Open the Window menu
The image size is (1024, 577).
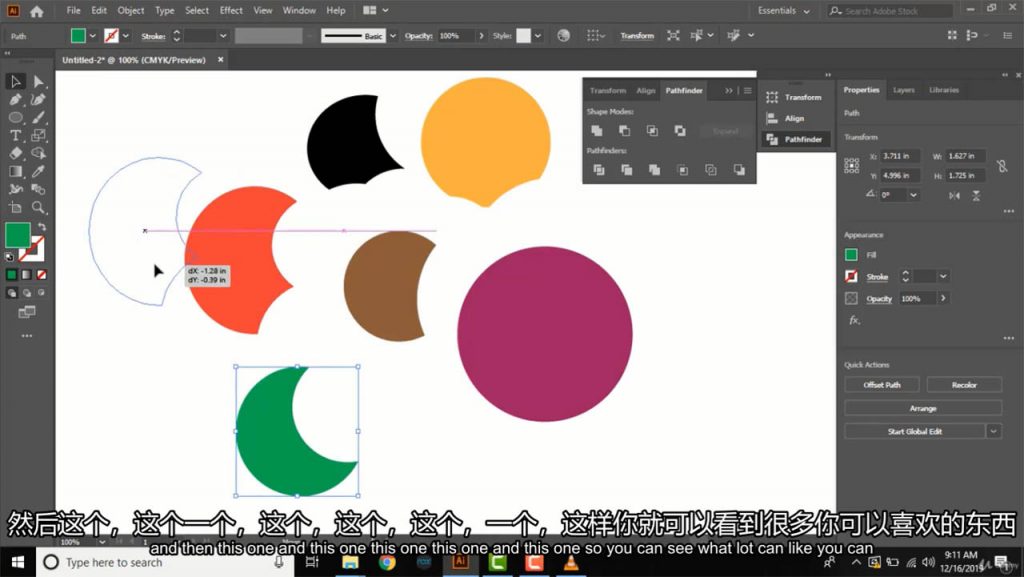coord(299,10)
